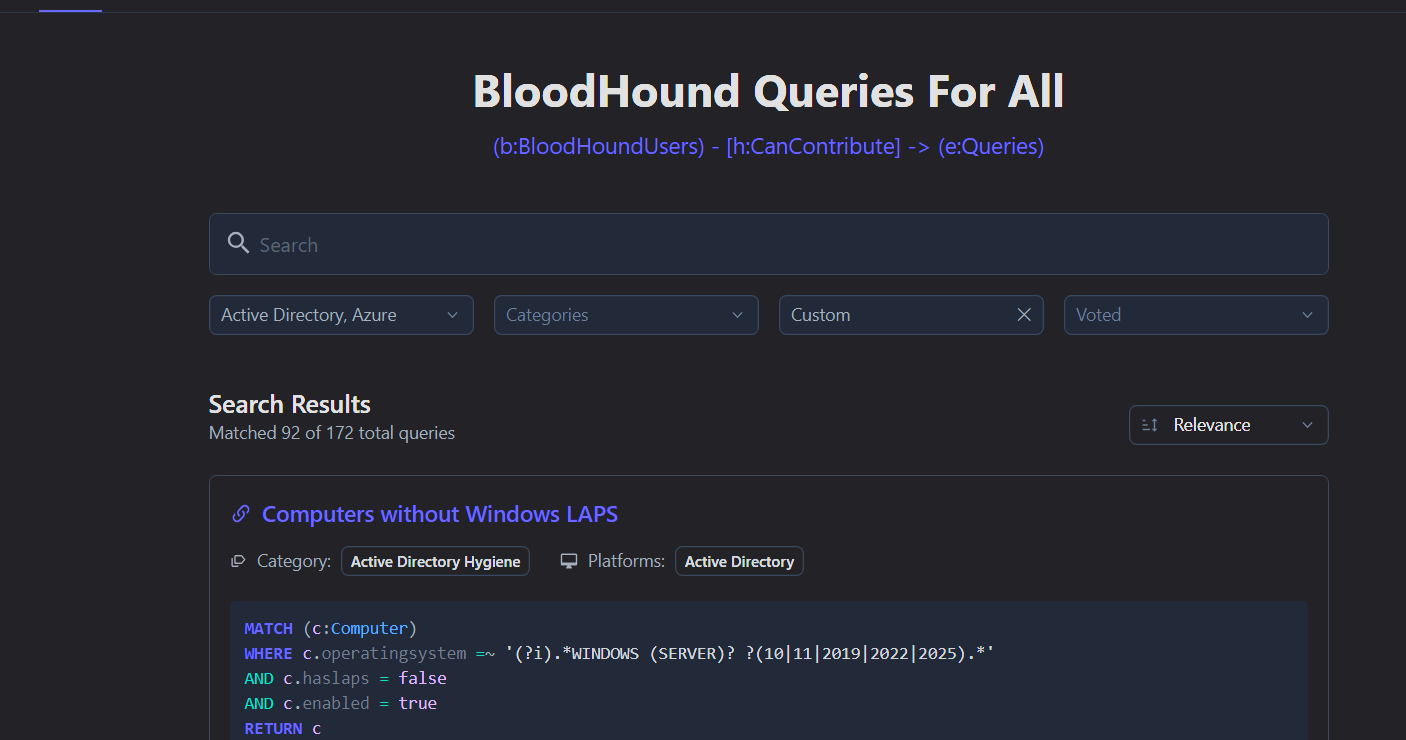Click the monitor icon next to Platforms
Screen dimensions: 1406x740
569,561
